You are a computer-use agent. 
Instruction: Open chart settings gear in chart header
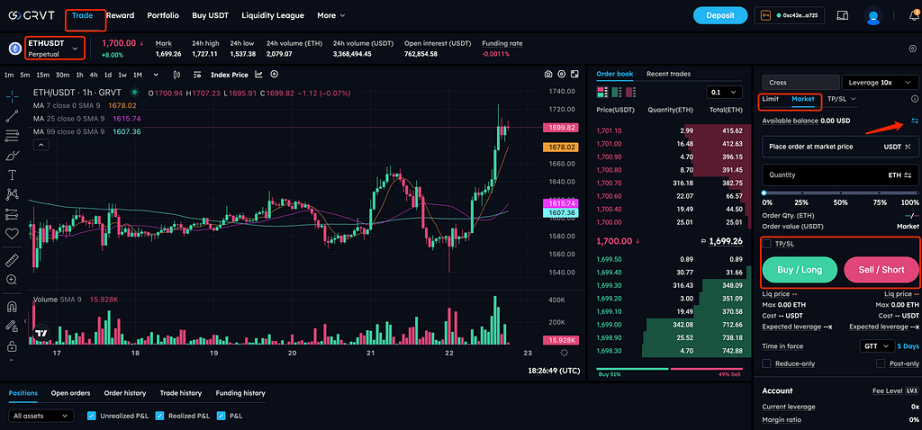[562, 74]
